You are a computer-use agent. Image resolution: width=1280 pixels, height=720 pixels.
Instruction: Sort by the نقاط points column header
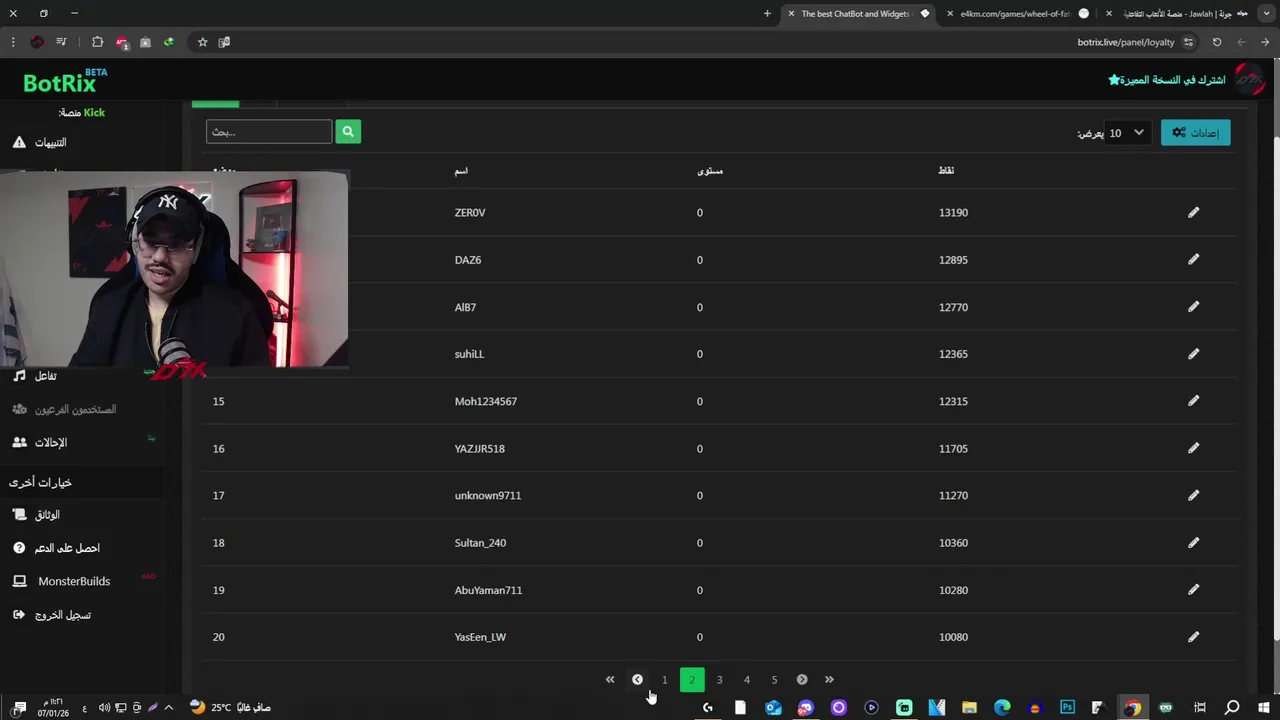pos(946,171)
